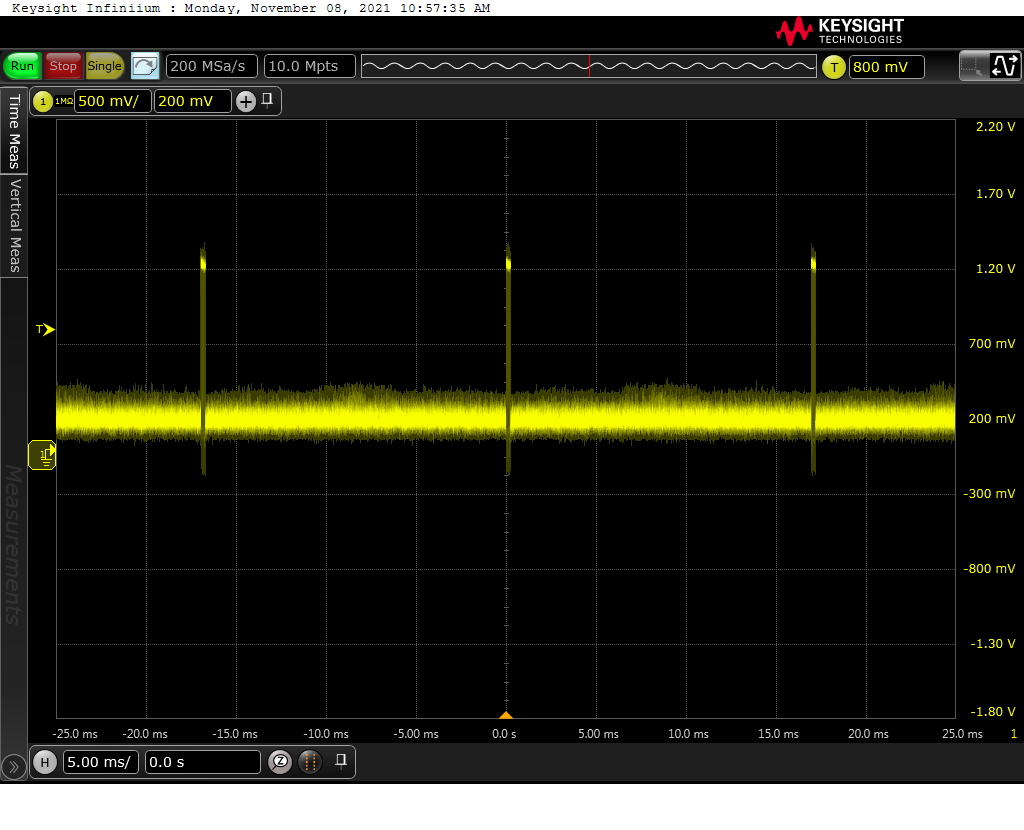
Task: Expand the bottom-left double chevron panel
Action: (x=14, y=767)
